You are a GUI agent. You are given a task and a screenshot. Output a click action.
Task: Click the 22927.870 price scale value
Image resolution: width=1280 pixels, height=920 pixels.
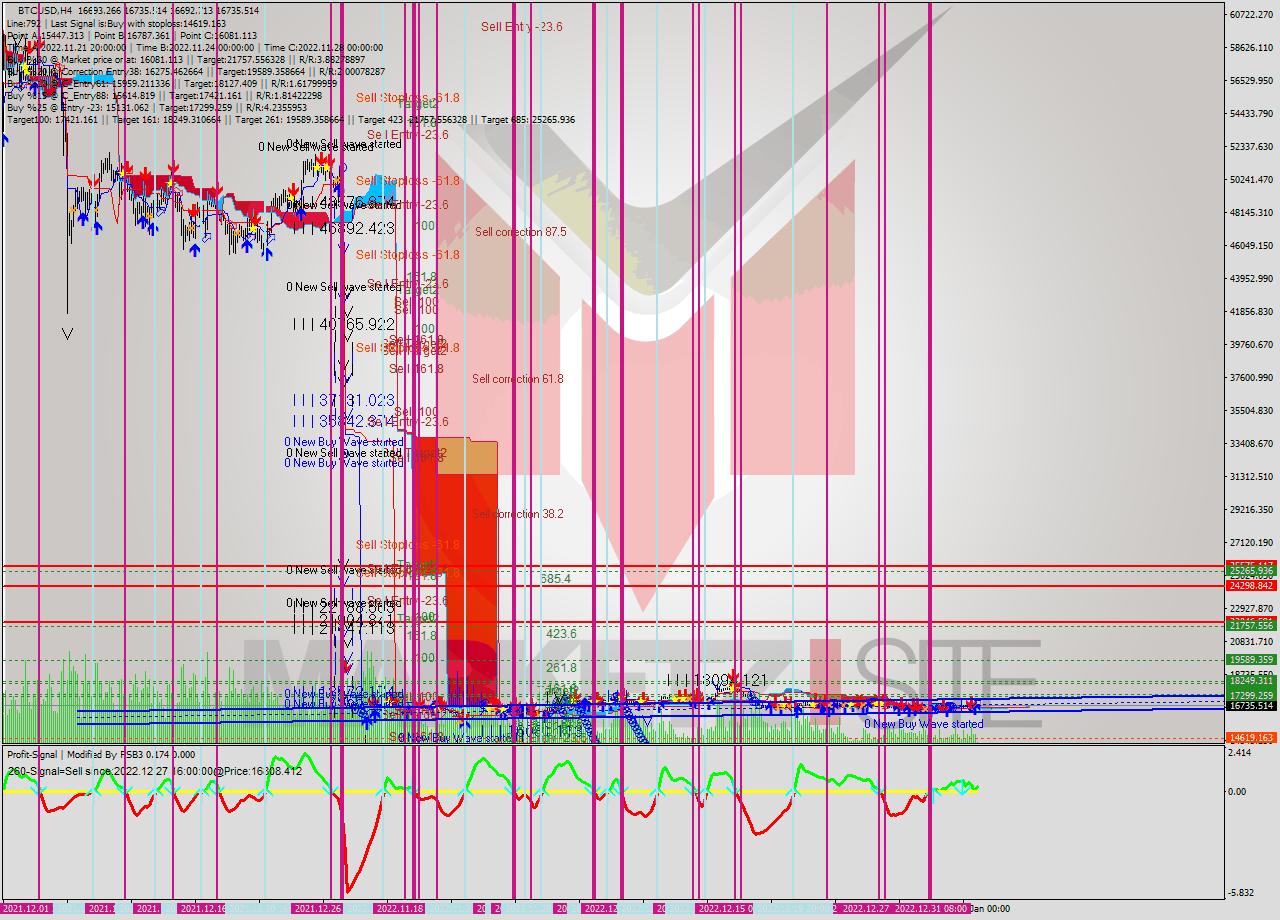(1250, 608)
